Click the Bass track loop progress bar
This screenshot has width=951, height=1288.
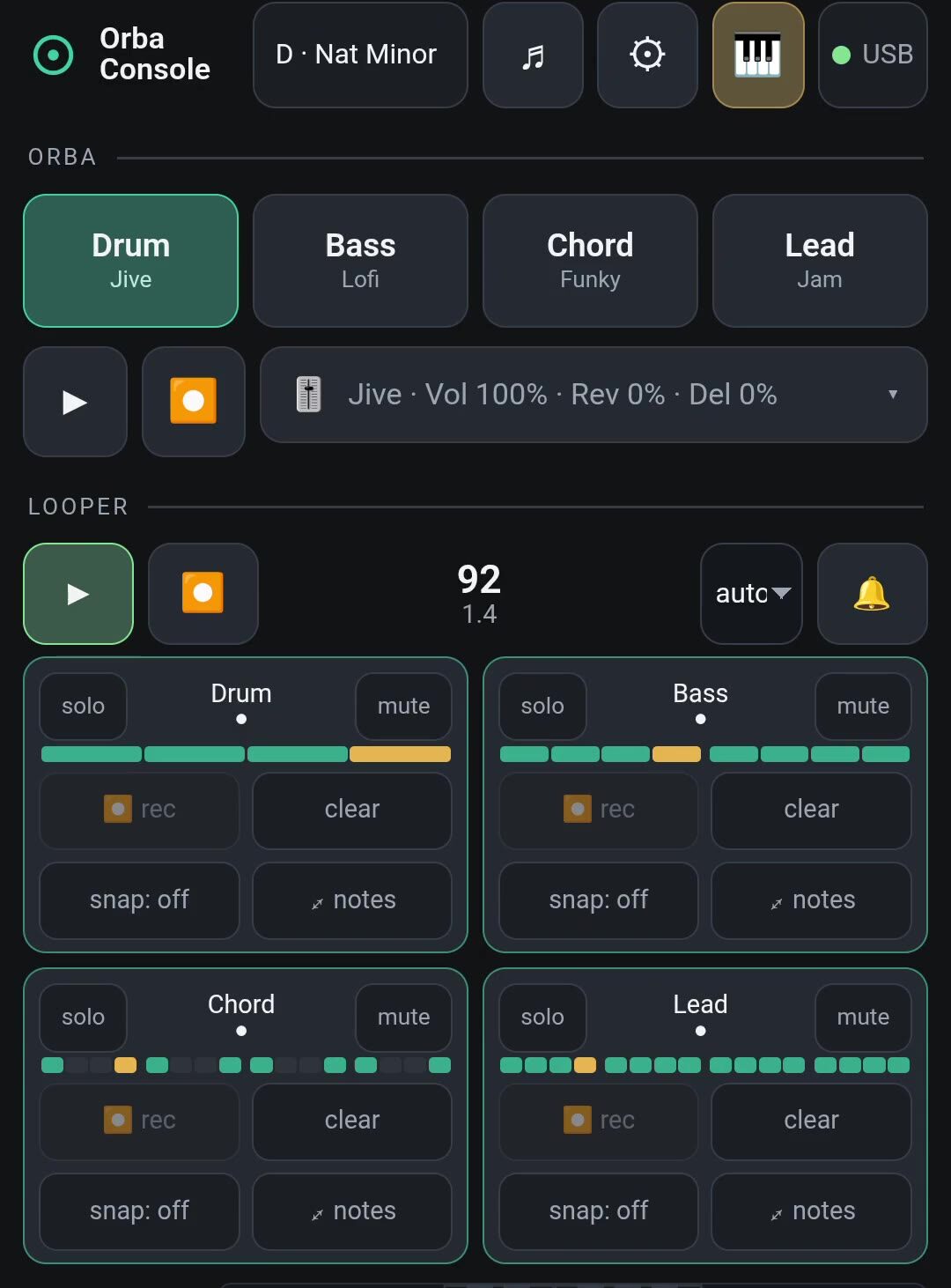tap(704, 754)
